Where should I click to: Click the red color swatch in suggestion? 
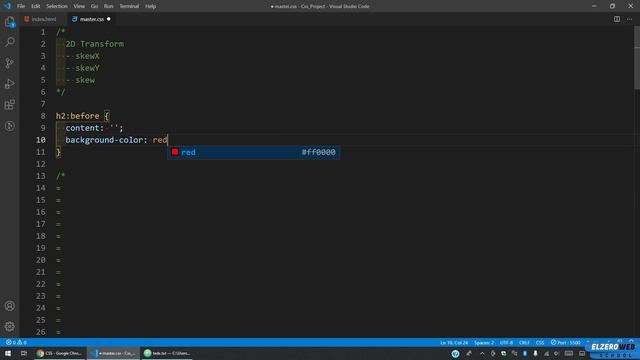[175, 152]
